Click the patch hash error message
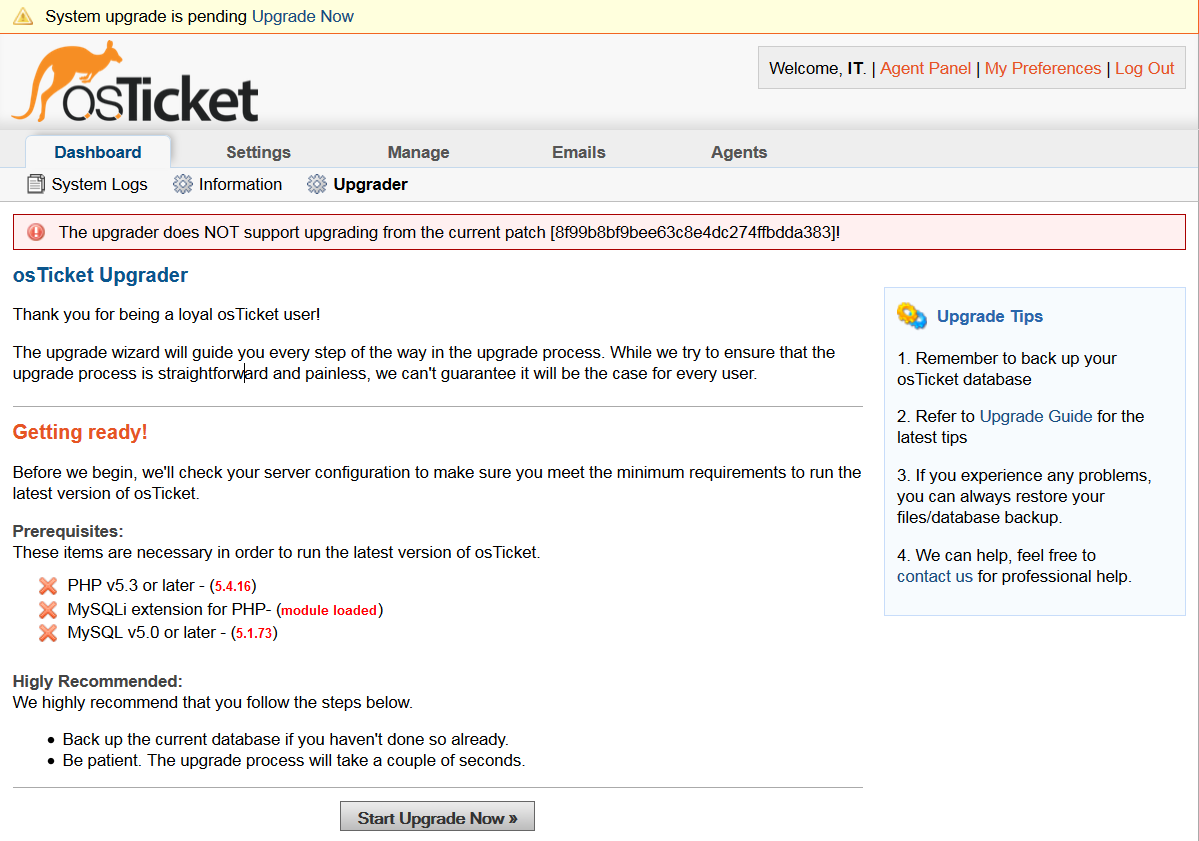This screenshot has width=1199, height=841. (450, 232)
